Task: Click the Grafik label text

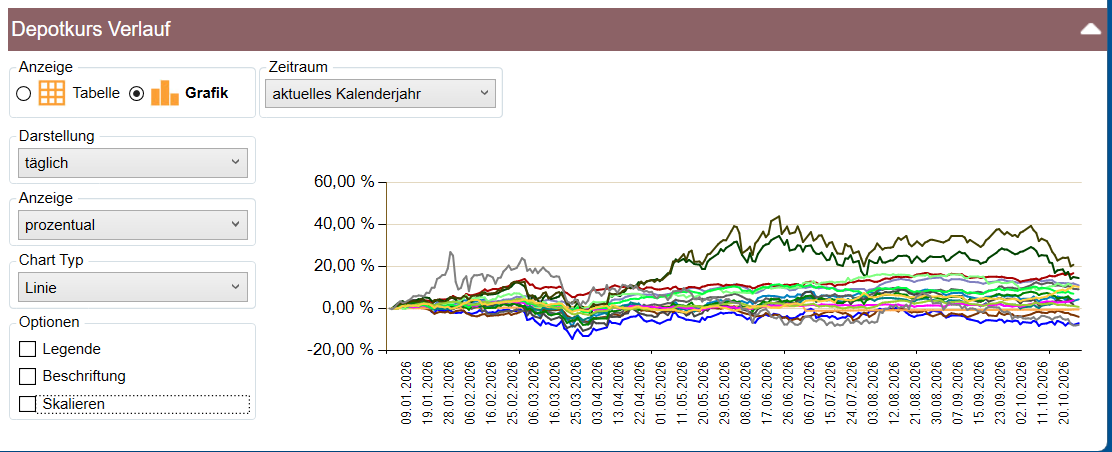Action: 206,93
